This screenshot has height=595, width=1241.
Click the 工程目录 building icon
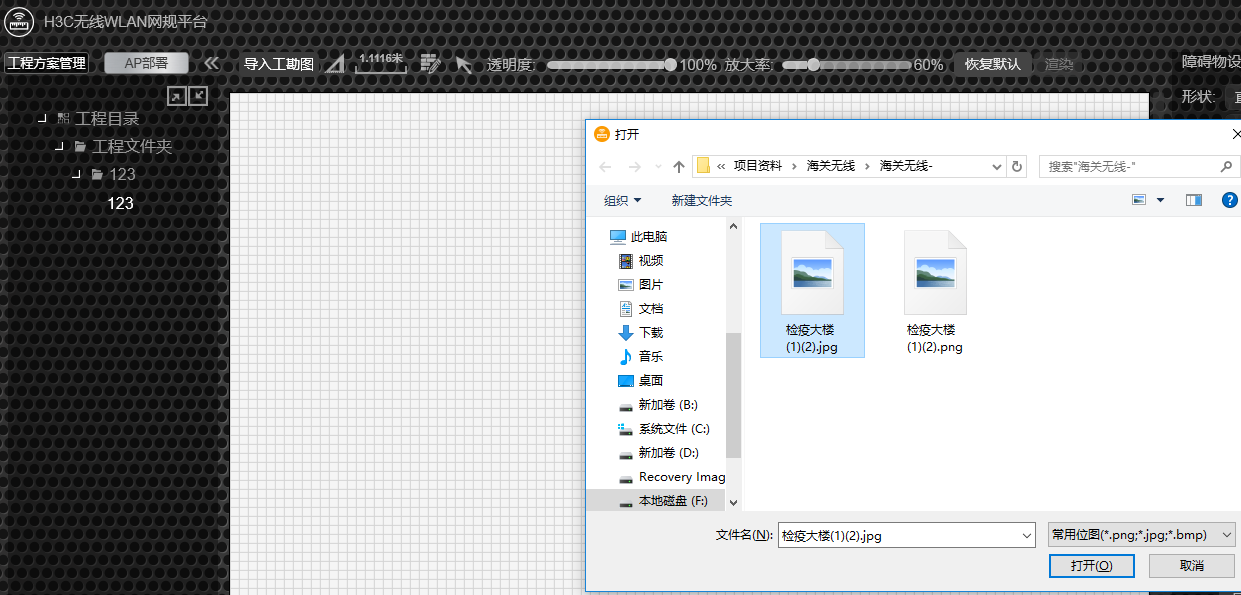pyautogui.click(x=64, y=118)
